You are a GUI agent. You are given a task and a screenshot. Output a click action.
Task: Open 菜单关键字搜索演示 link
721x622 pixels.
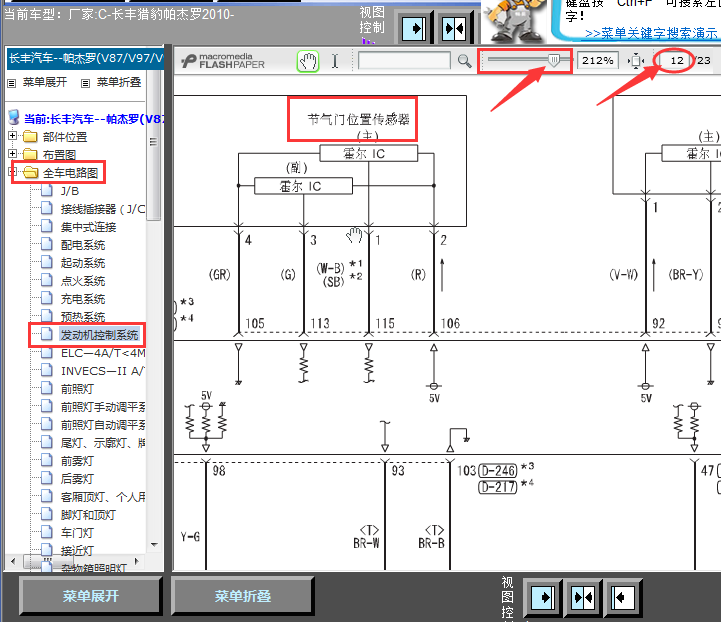pyautogui.click(x=651, y=33)
